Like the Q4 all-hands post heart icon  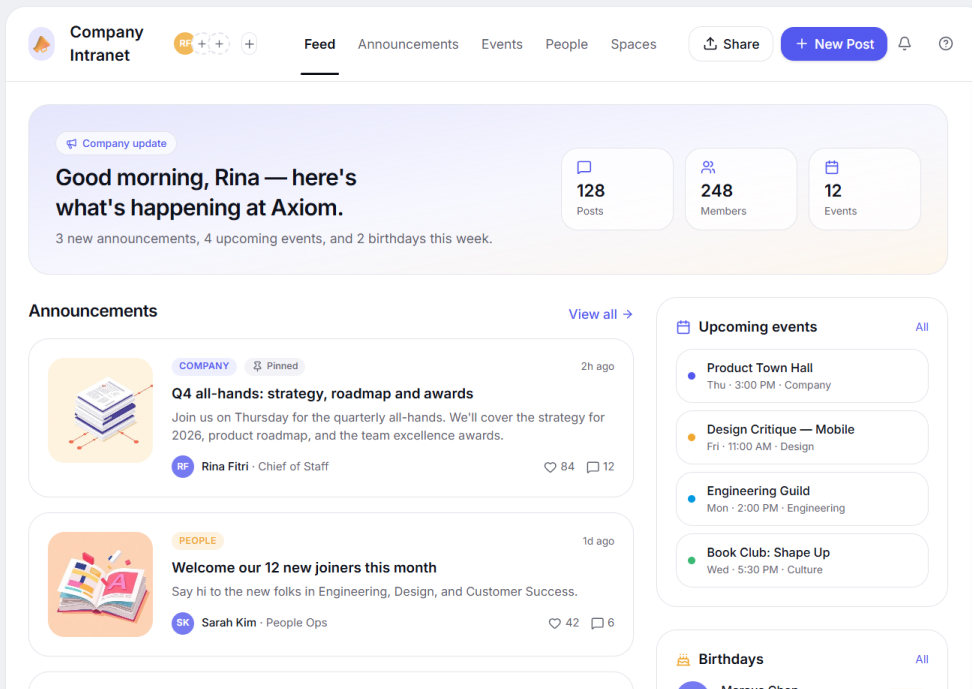point(550,467)
